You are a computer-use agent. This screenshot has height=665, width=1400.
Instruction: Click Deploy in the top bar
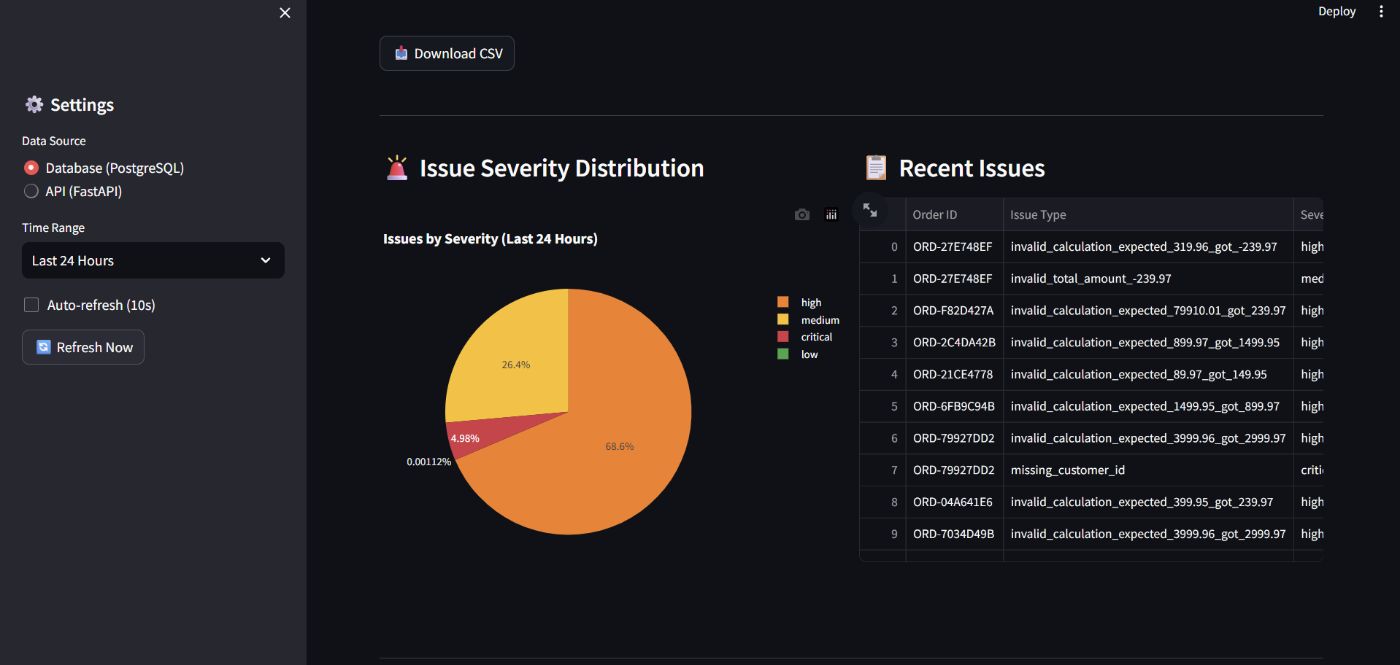(x=1337, y=11)
